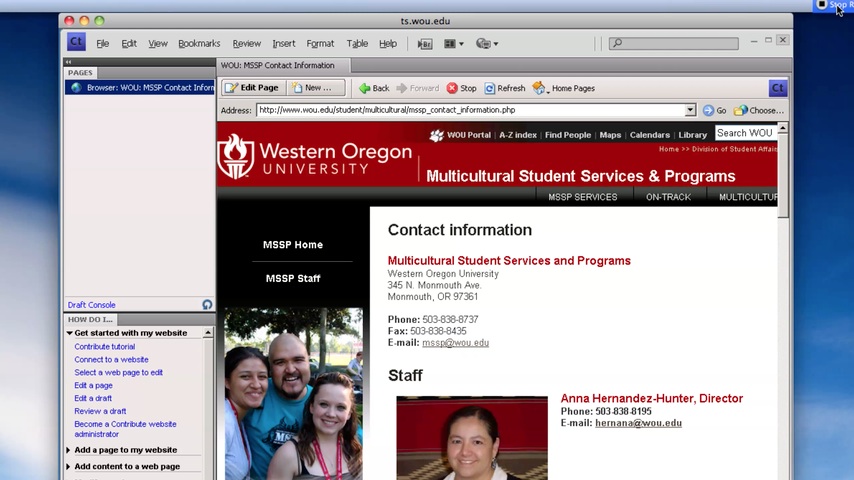This screenshot has height=480, width=854.
Task: Open the Bookmarks menu
Action: point(199,44)
